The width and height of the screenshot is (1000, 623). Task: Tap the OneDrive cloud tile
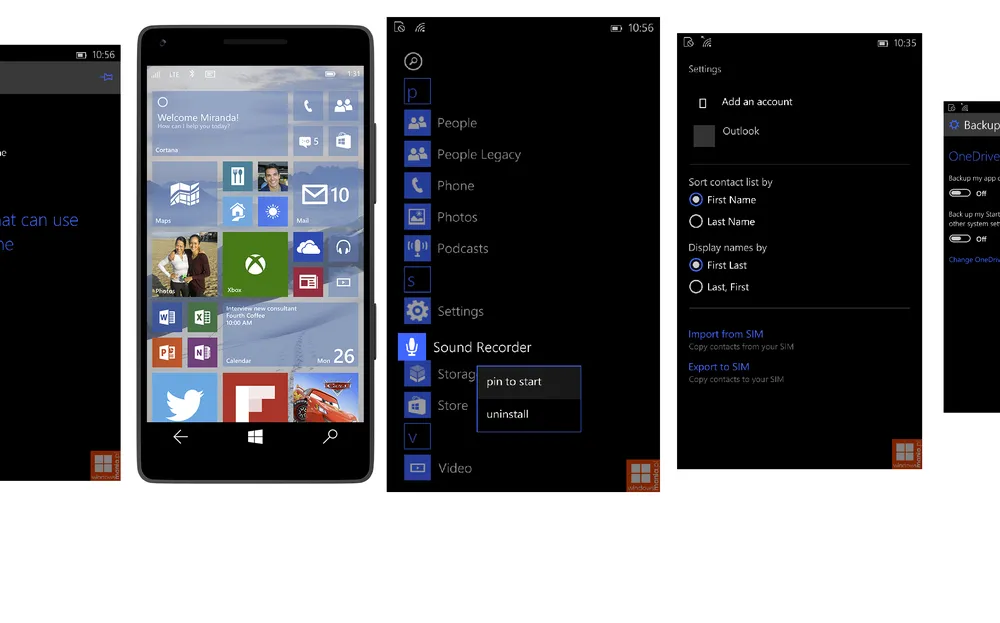pyautogui.click(x=308, y=247)
